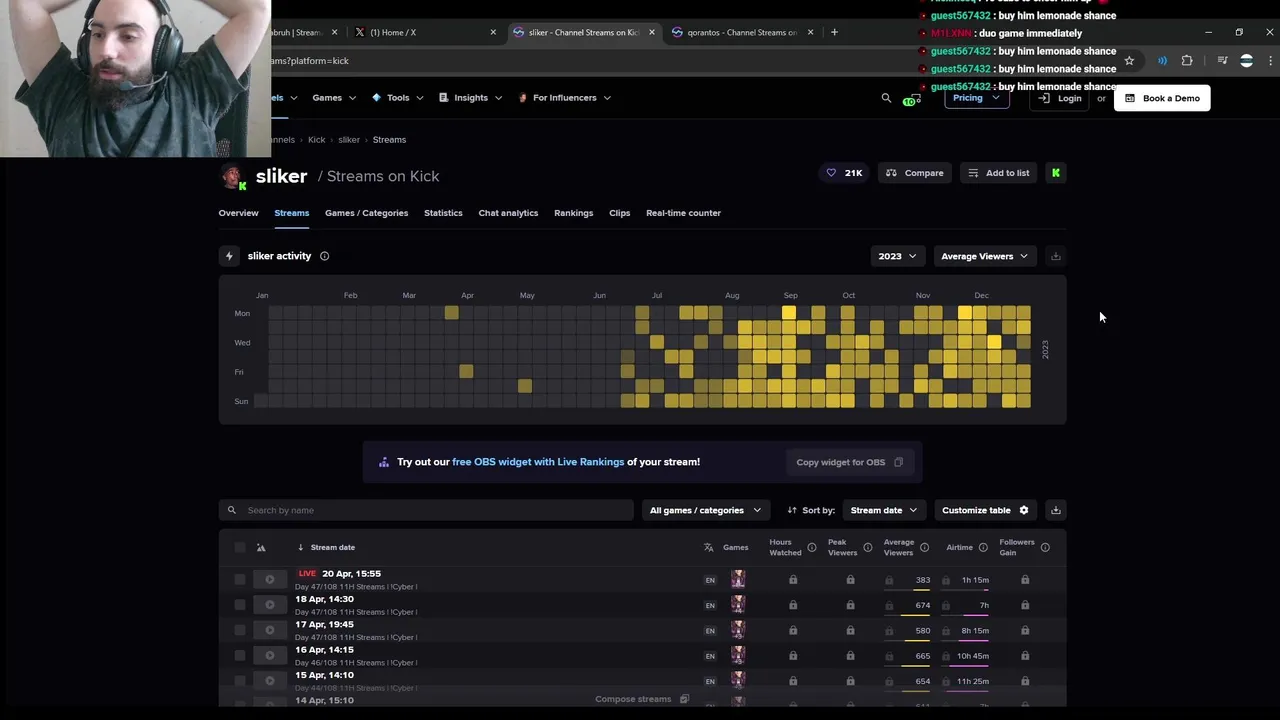Click the notification icon with green badge
The image size is (1280, 720).
tap(911, 99)
